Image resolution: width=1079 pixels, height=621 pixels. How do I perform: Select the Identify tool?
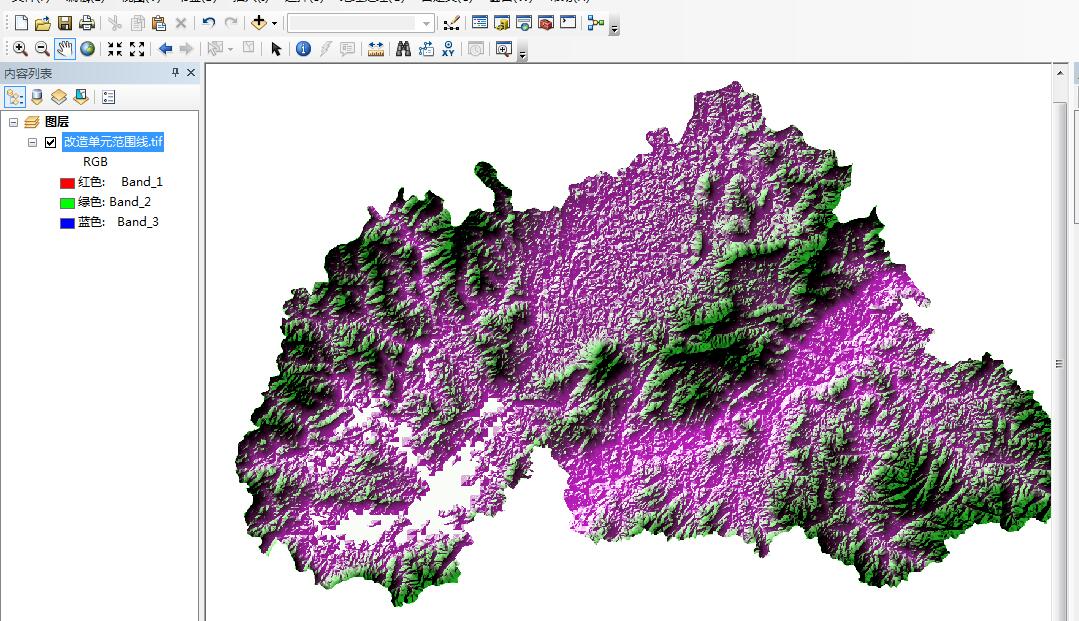(303, 49)
